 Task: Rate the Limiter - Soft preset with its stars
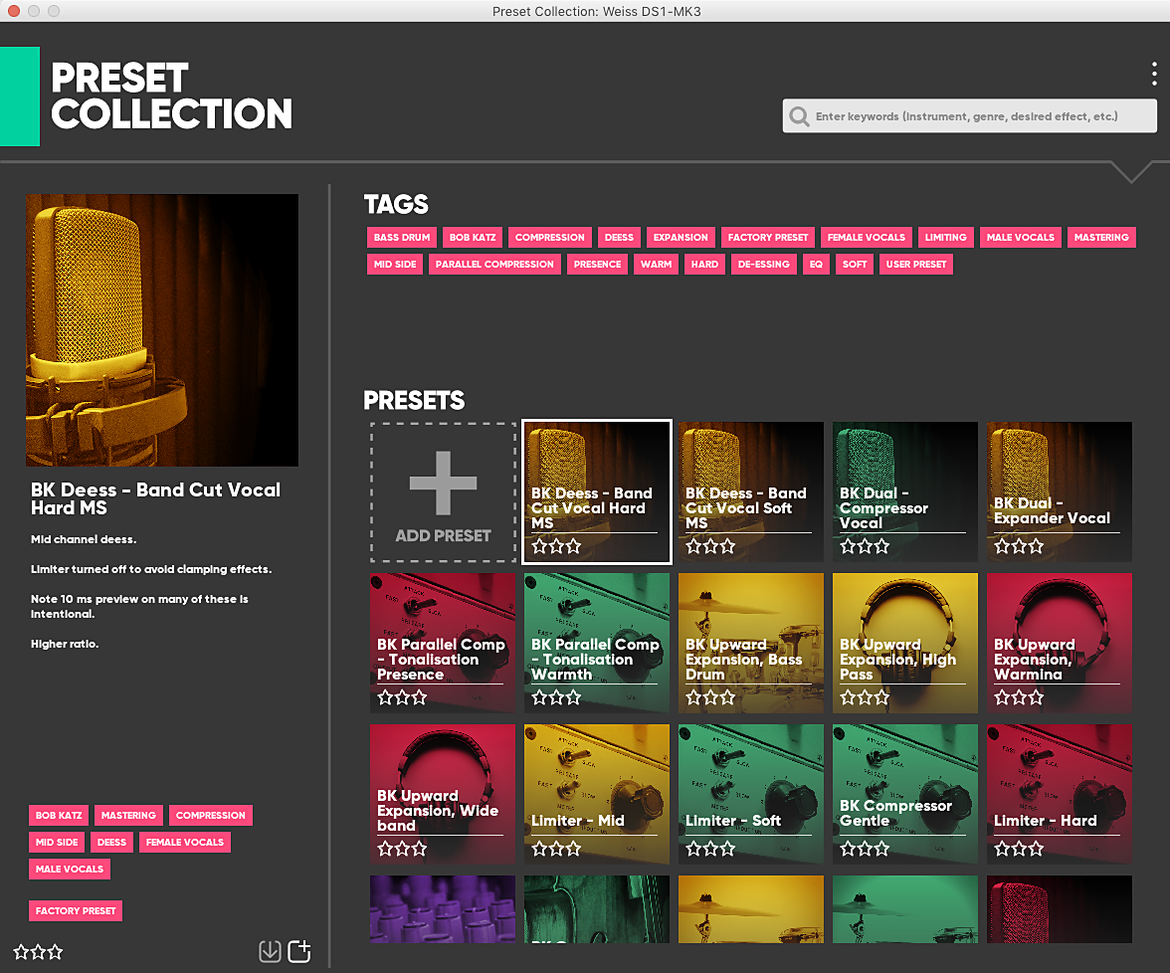[710, 848]
